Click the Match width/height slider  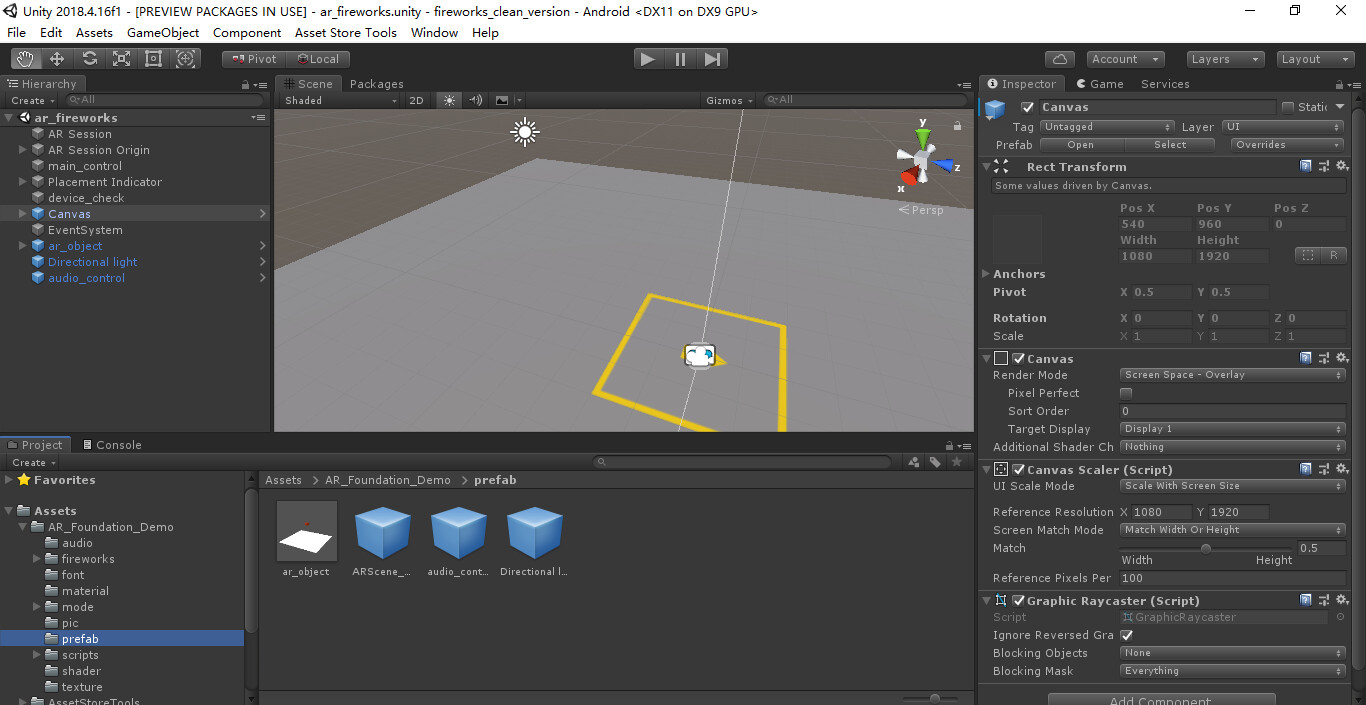[x=1206, y=548]
